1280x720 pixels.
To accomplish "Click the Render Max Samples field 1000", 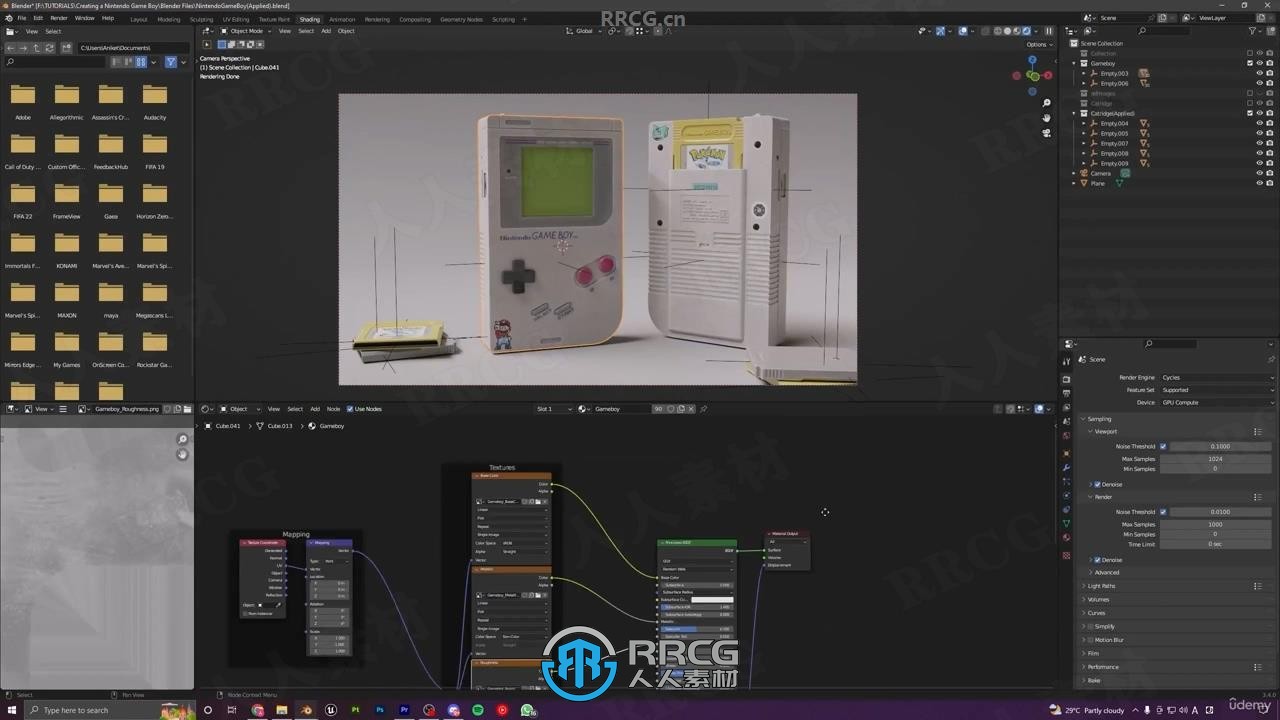I will pyautogui.click(x=1215, y=524).
